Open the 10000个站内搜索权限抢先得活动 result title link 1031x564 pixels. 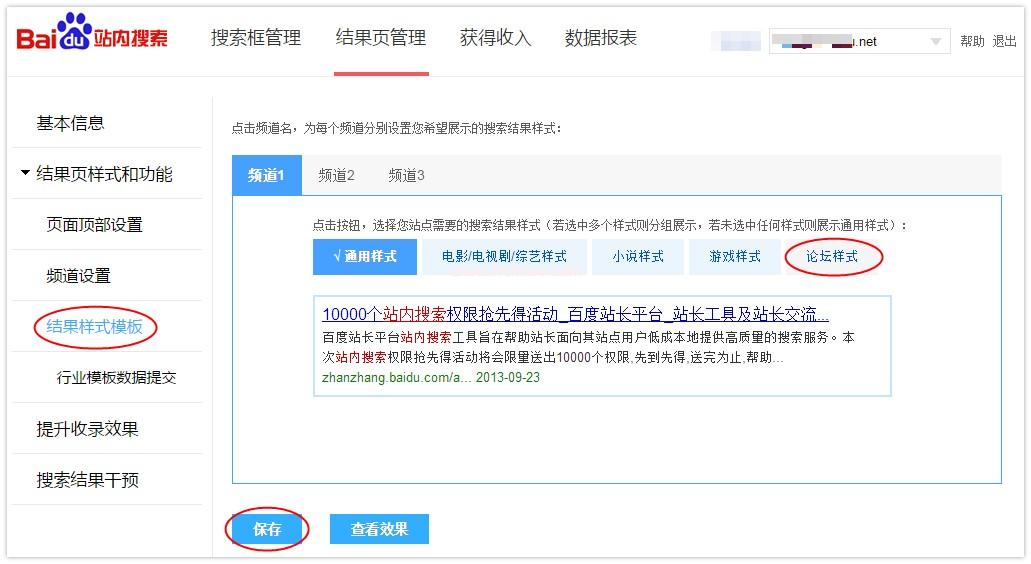pyautogui.click(x=575, y=314)
